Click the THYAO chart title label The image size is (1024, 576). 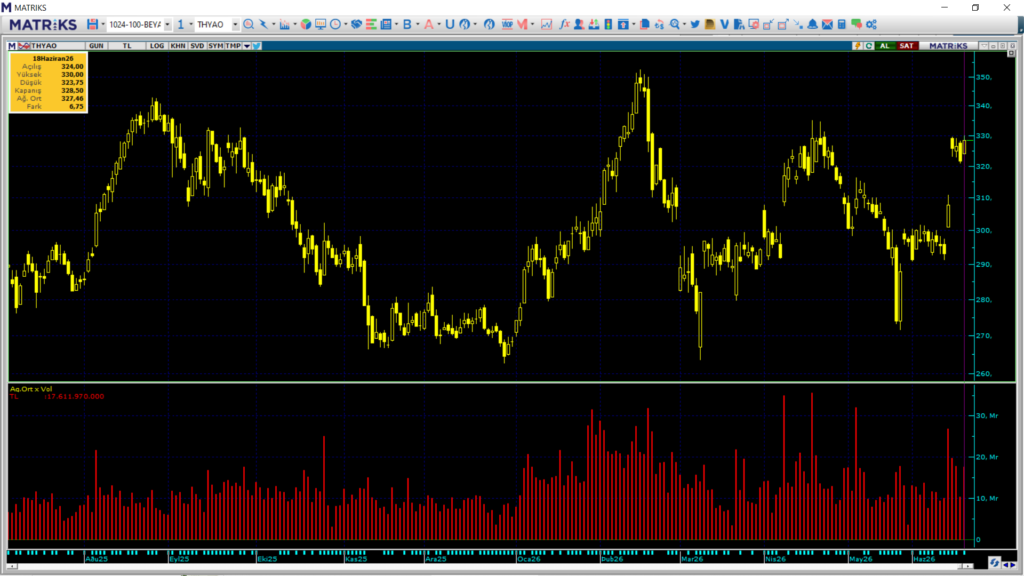pyautogui.click(x=44, y=46)
